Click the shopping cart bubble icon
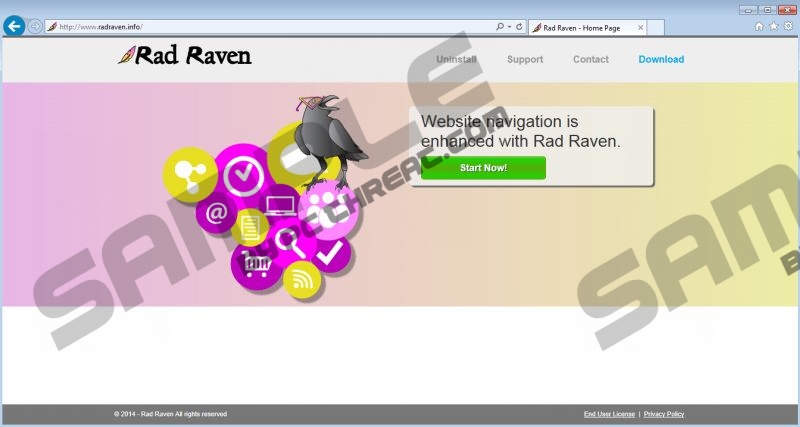 pyautogui.click(x=258, y=263)
